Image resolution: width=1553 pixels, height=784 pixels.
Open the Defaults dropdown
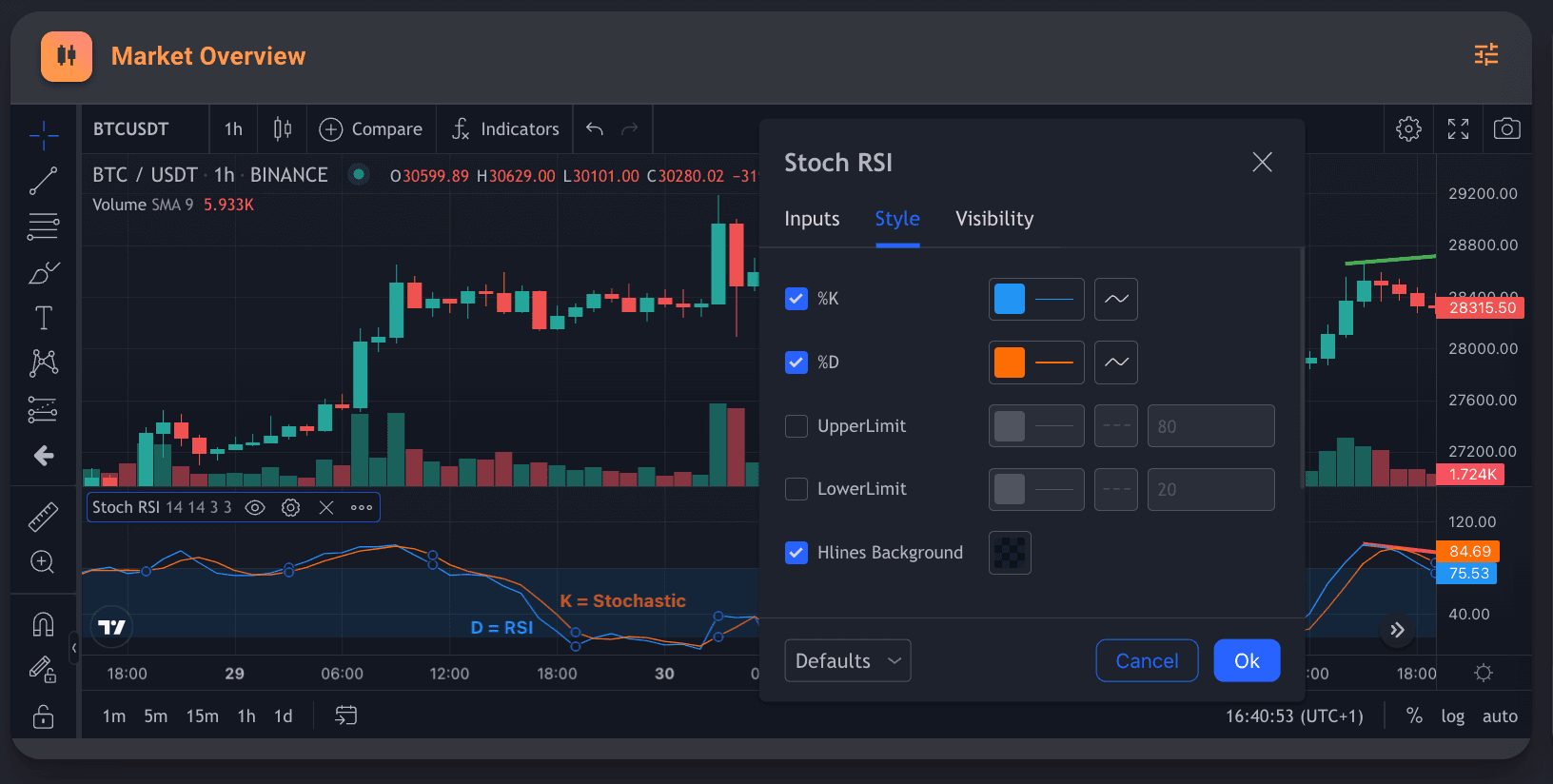pos(847,660)
